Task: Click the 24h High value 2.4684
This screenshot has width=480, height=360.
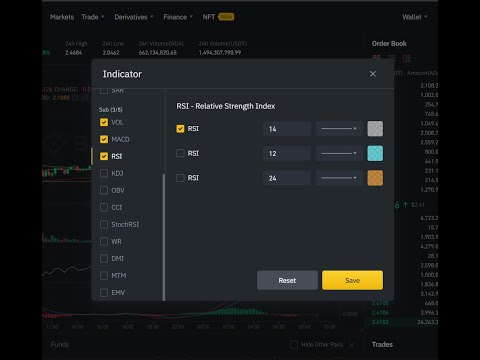Action: pos(74,53)
